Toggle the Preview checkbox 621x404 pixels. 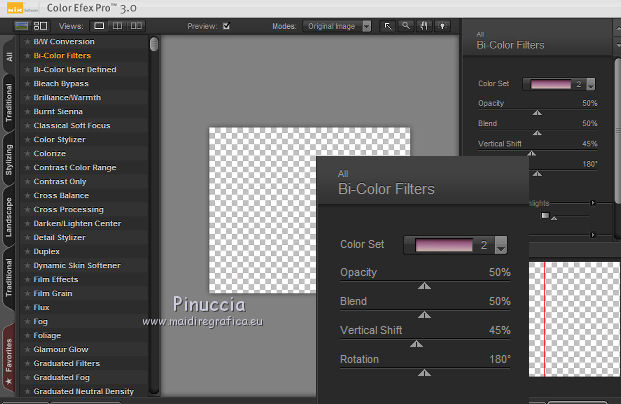coord(227,25)
